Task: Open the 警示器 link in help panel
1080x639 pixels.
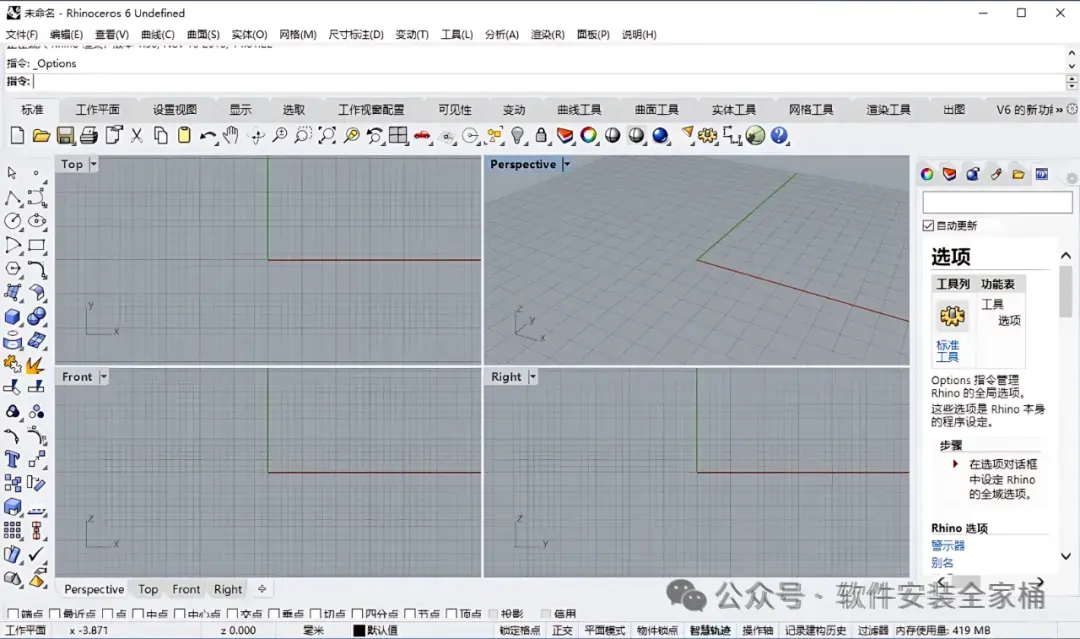Action: click(948, 545)
